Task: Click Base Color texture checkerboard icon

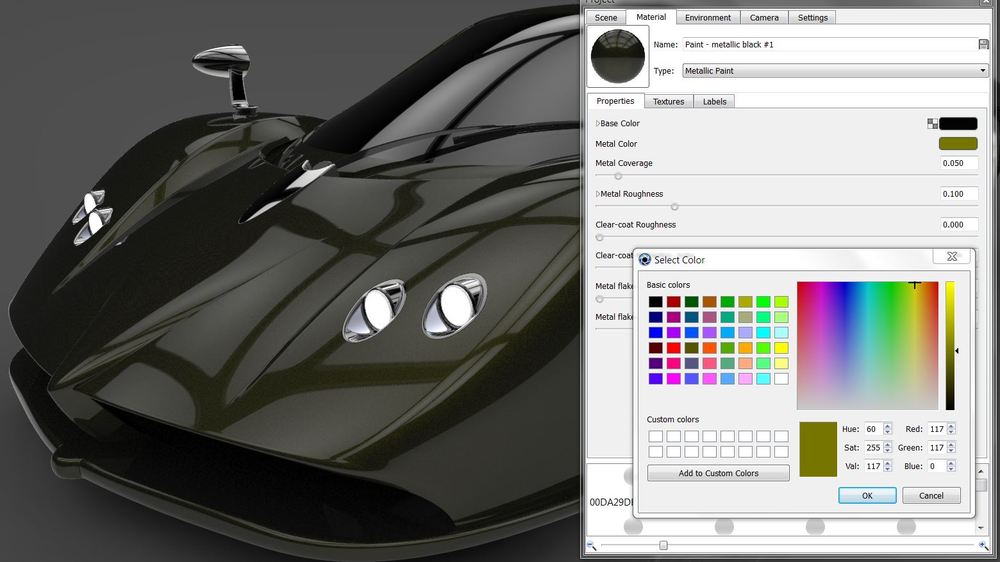Action: tap(933, 124)
